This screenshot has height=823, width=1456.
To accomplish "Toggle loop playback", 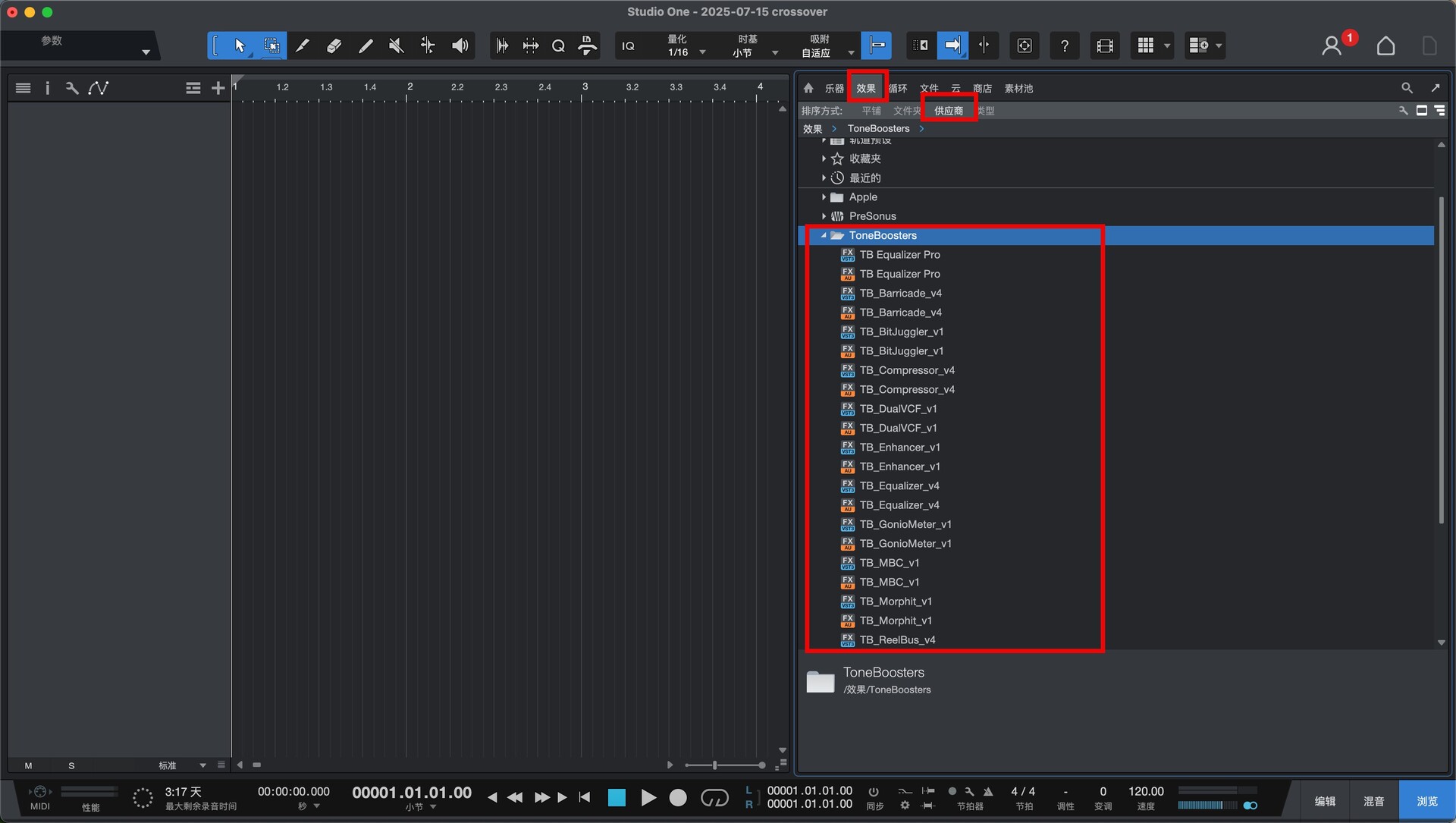I will pos(714,797).
